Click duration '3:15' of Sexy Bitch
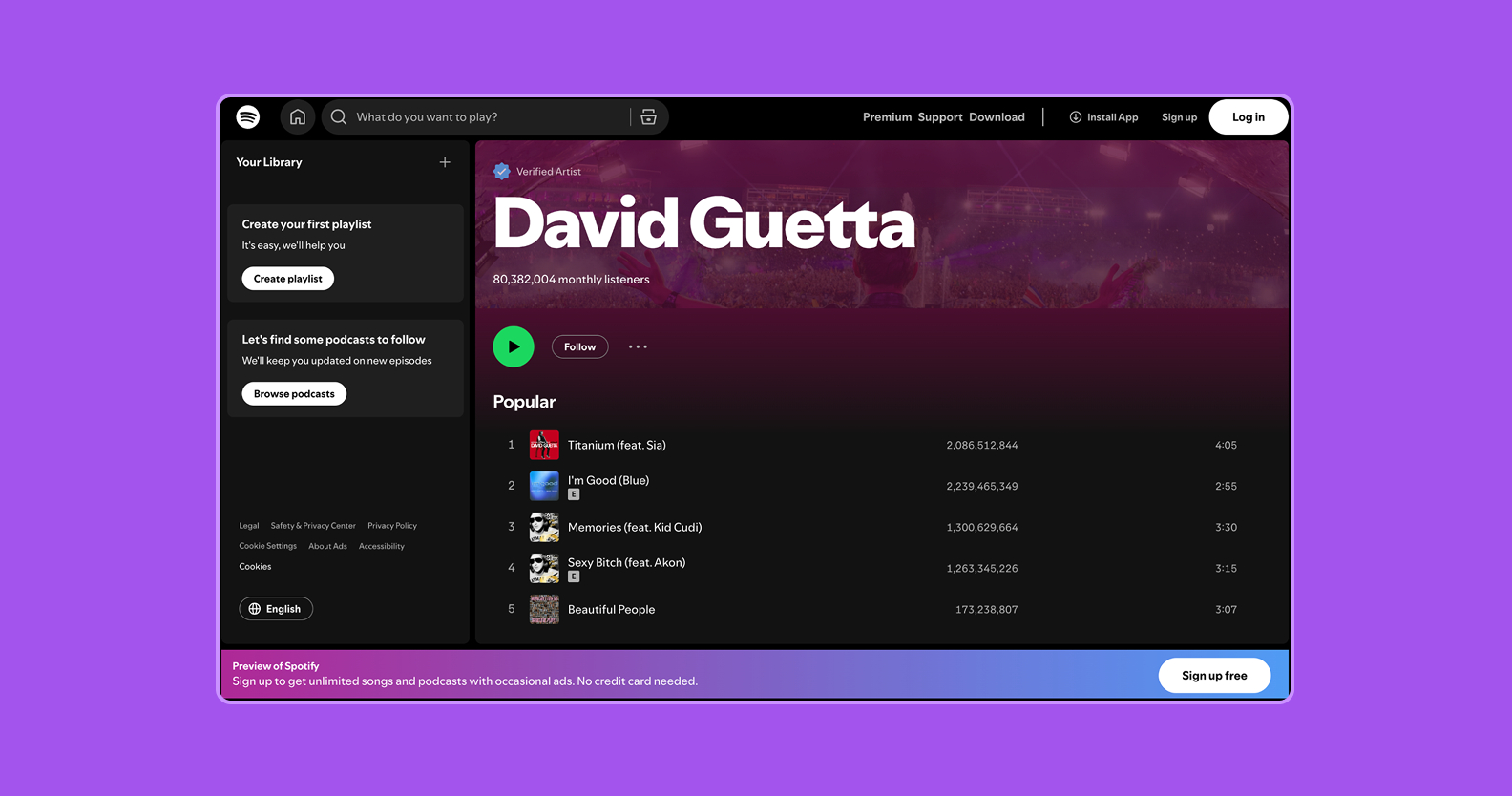The height and width of the screenshot is (796, 1512). [x=1226, y=569]
